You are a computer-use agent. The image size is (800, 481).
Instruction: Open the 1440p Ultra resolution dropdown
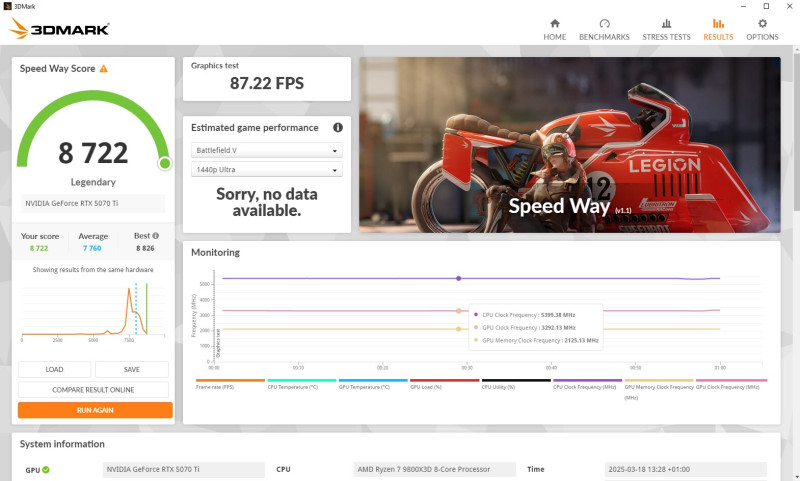pyautogui.click(x=266, y=169)
